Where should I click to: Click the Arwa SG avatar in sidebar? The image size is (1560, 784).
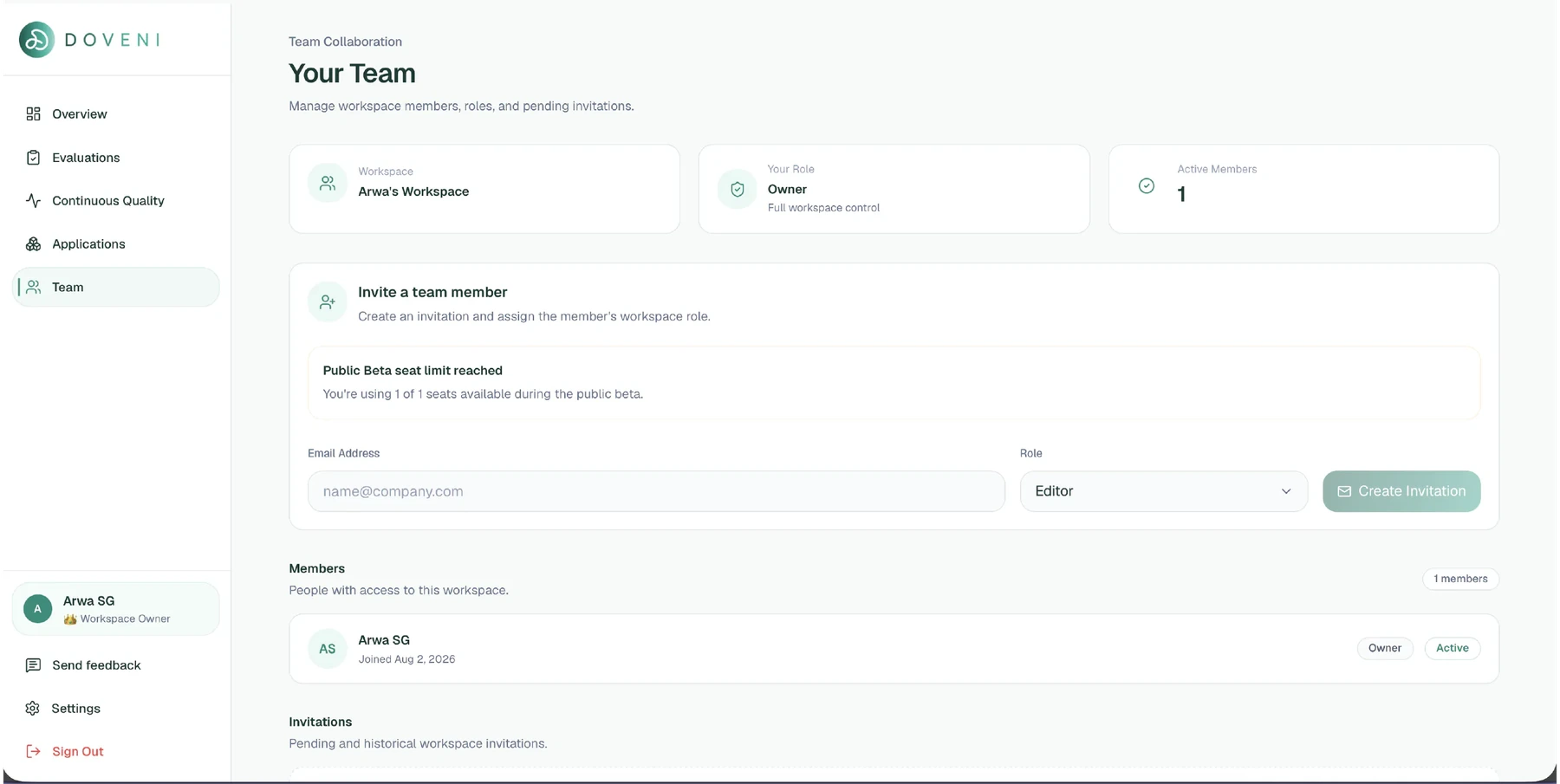click(37, 609)
